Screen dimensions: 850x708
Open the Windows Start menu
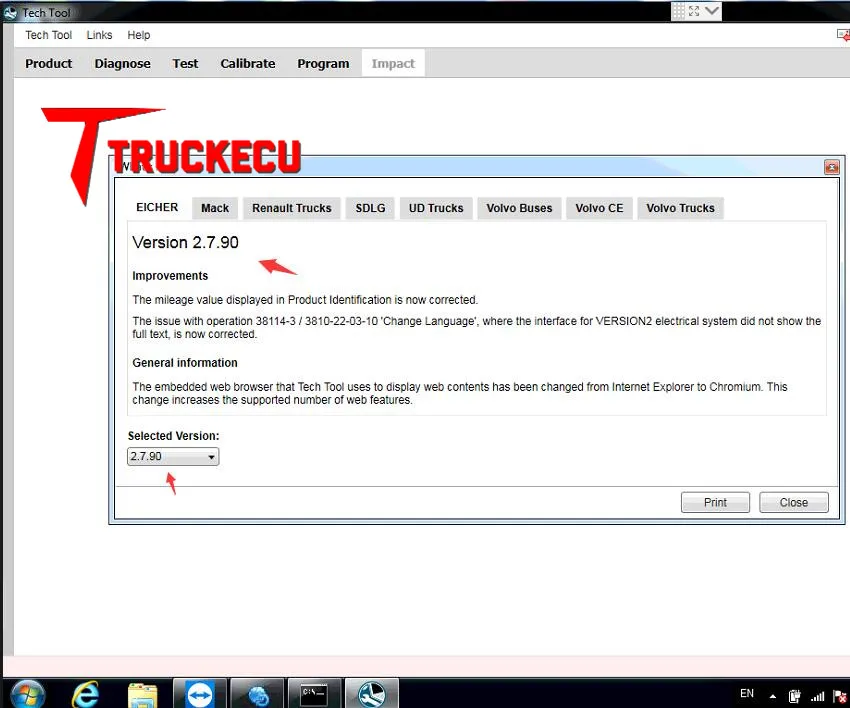click(x=27, y=693)
